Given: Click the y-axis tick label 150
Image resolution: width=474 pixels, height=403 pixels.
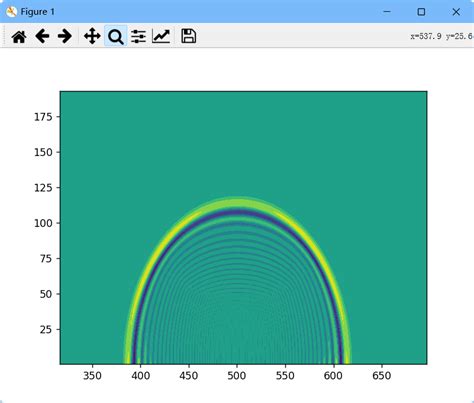Looking at the screenshot, I should coord(43,152).
